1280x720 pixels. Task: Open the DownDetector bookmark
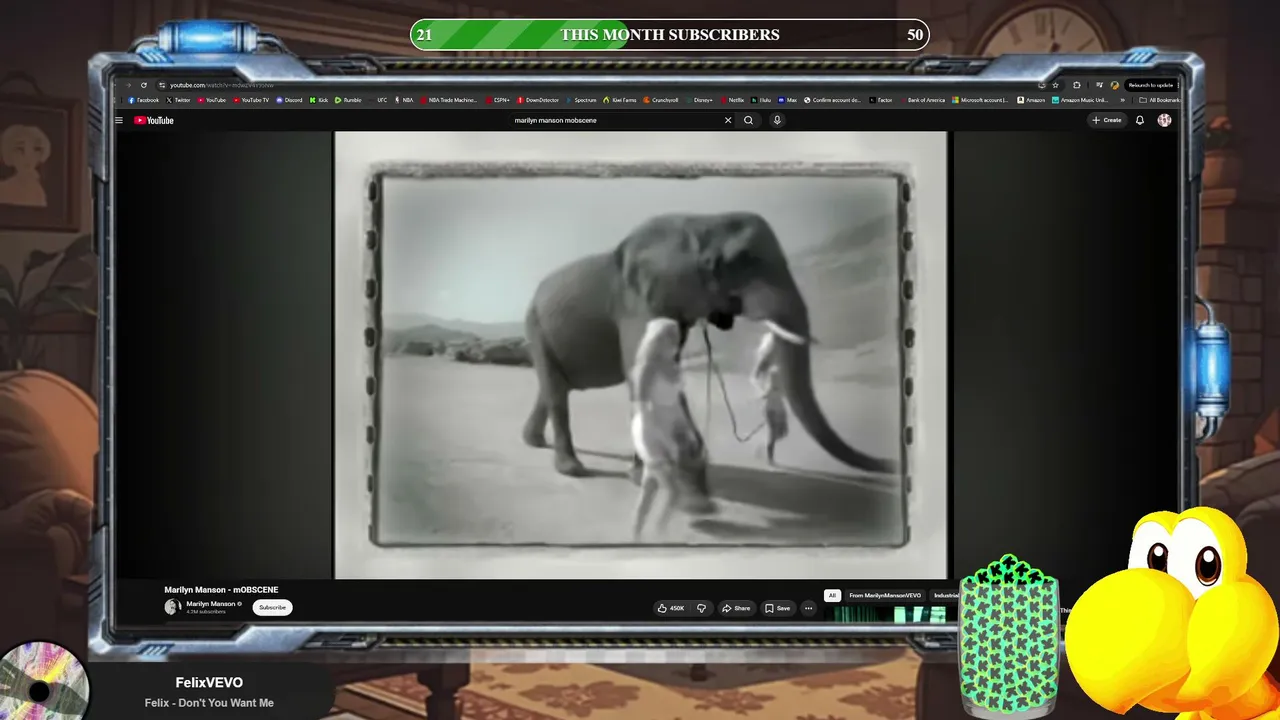pyautogui.click(x=538, y=100)
